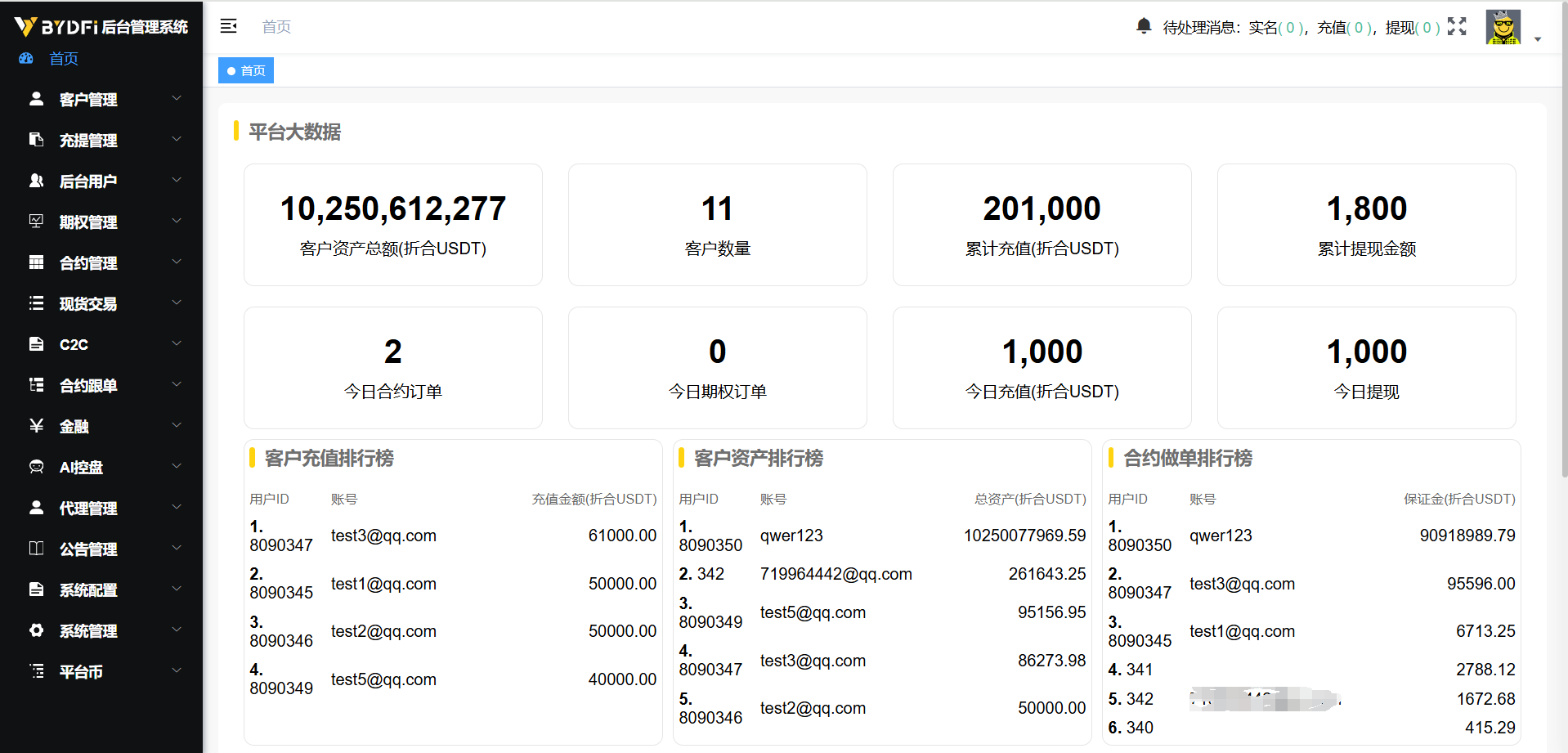Click the fullscreen expand icon
Image resolution: width=1568 pixels, height=753 pixels.
point(1458,26)
